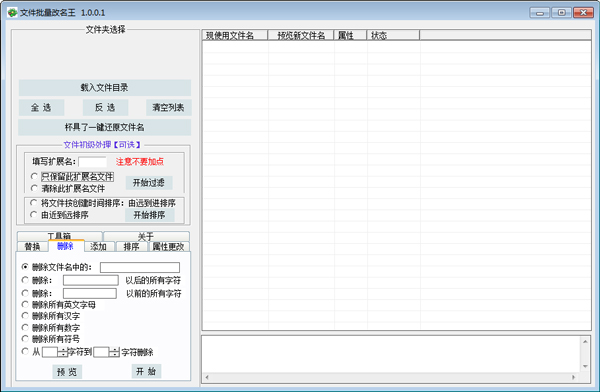This screenshot has height=392, width=600.
Task: Focus the start-character number field
Action: (x=50, y=352)
